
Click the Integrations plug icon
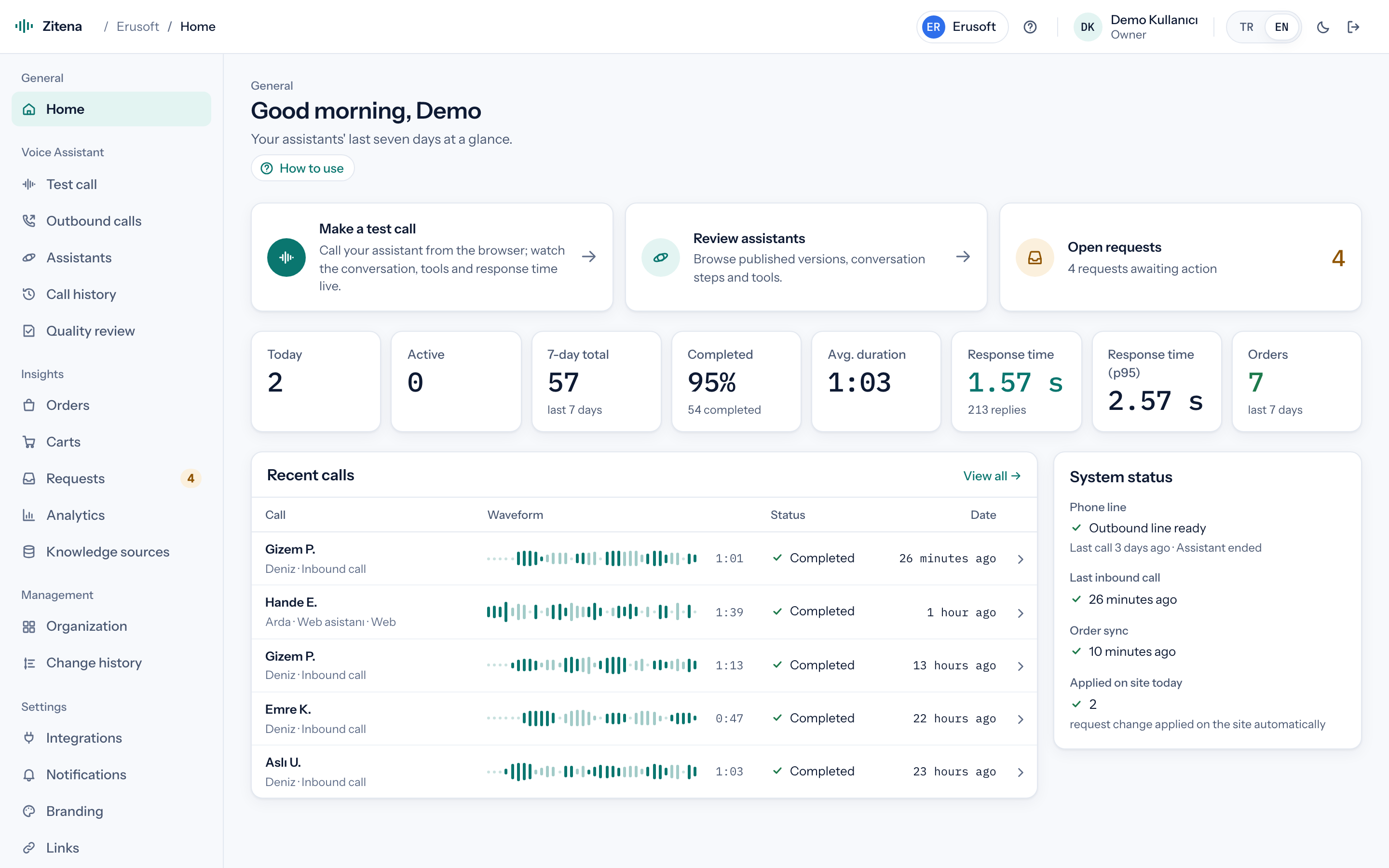pos(29,738)
